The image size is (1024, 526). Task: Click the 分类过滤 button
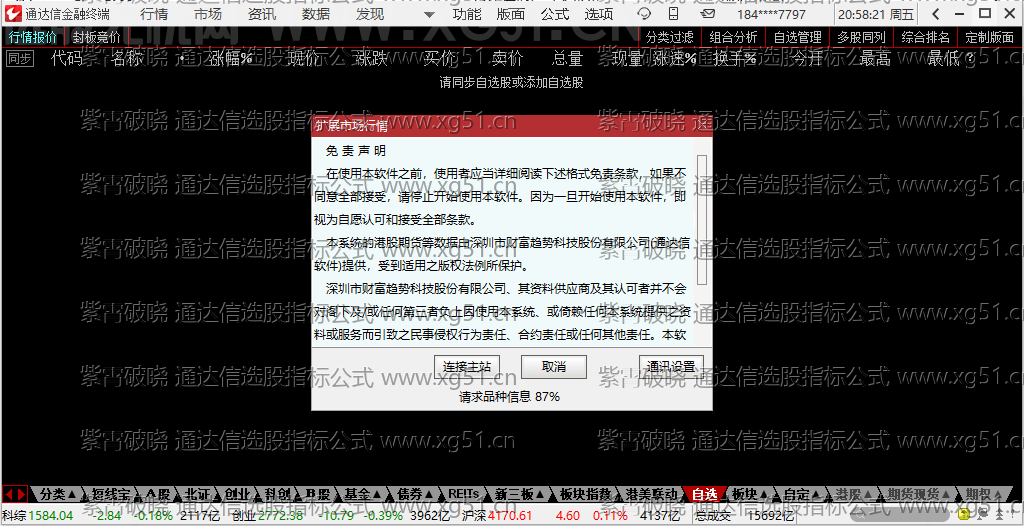tap(670, 37)
